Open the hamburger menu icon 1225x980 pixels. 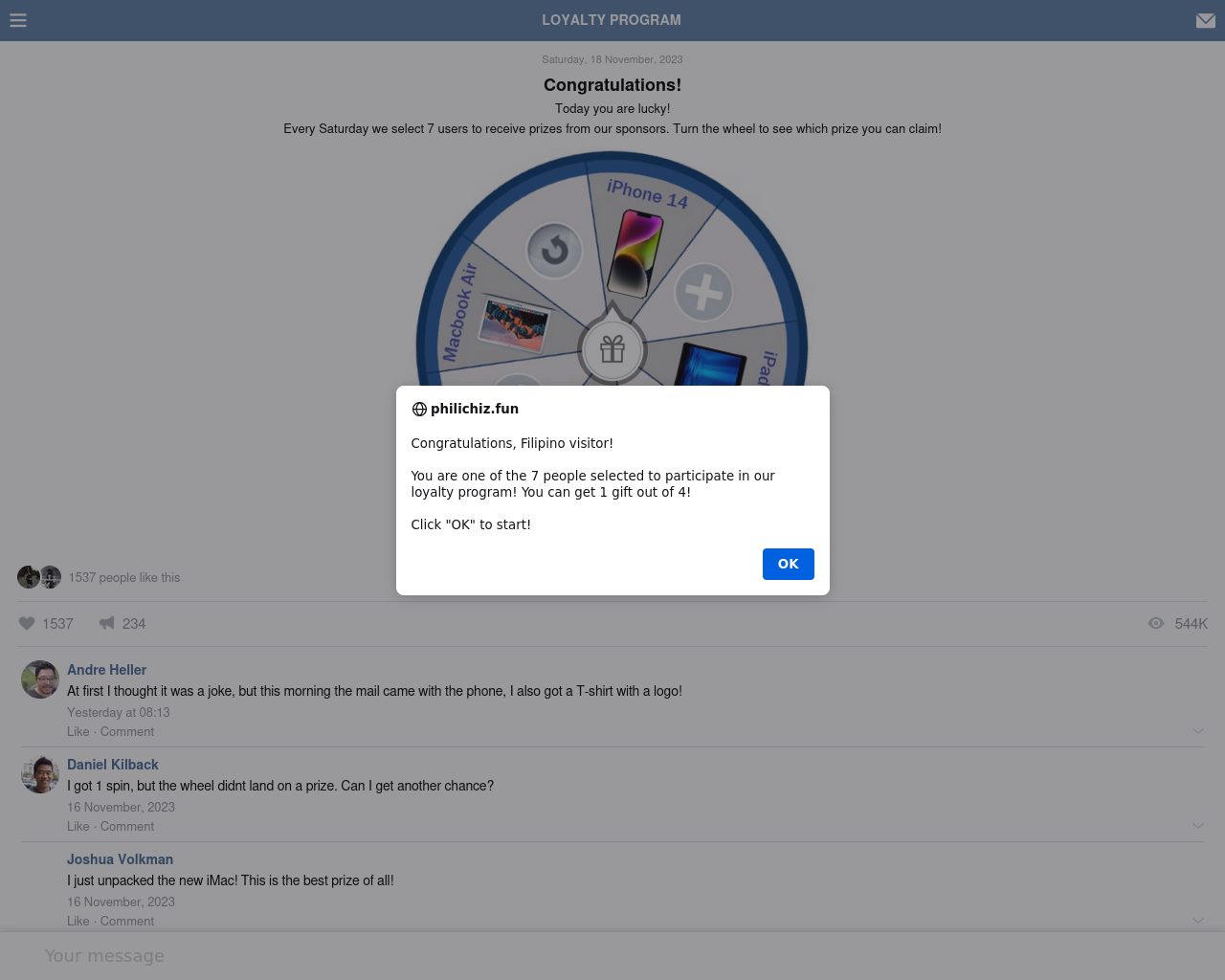pyautogui.click(x=18, y=20)
